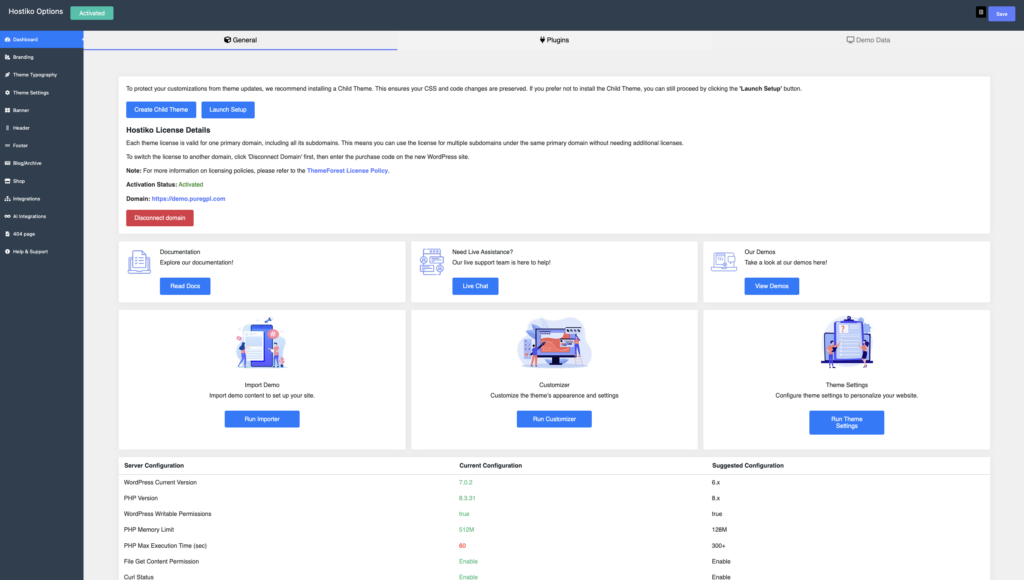
Task: Click the Documentation card icon
Action: 139,262
